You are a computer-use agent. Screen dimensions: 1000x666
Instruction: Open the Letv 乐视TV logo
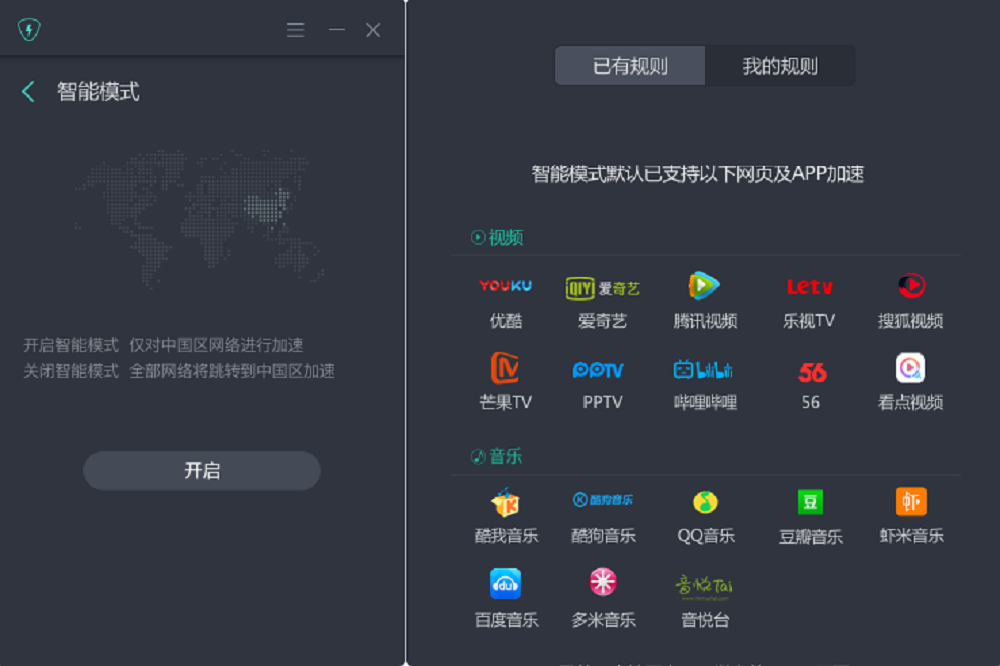(x=809, y=286)
